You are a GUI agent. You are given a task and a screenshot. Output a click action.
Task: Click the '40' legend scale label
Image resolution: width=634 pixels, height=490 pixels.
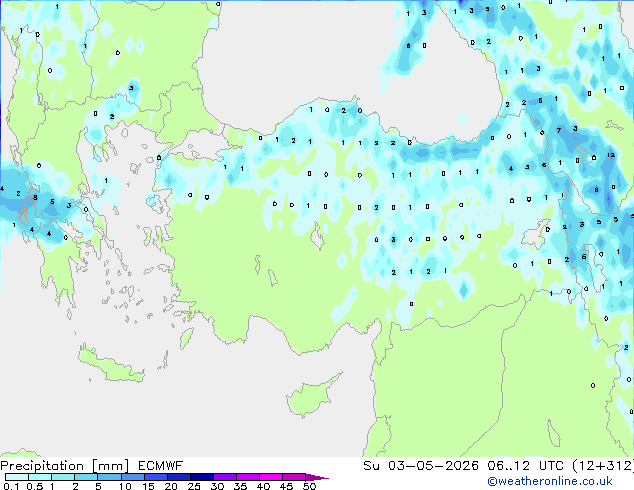263,486
